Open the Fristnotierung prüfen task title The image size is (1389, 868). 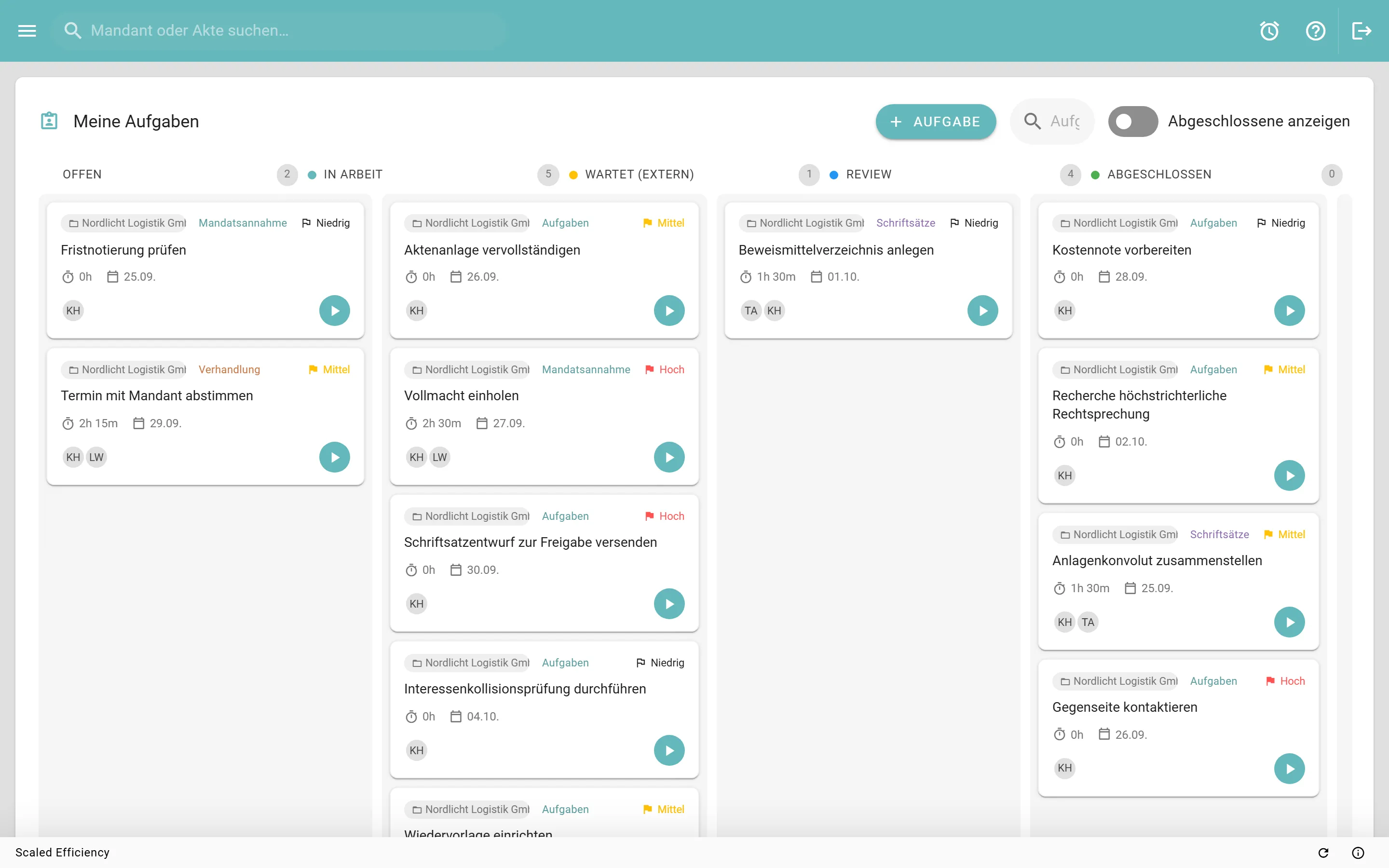click(x=123, y=250)
